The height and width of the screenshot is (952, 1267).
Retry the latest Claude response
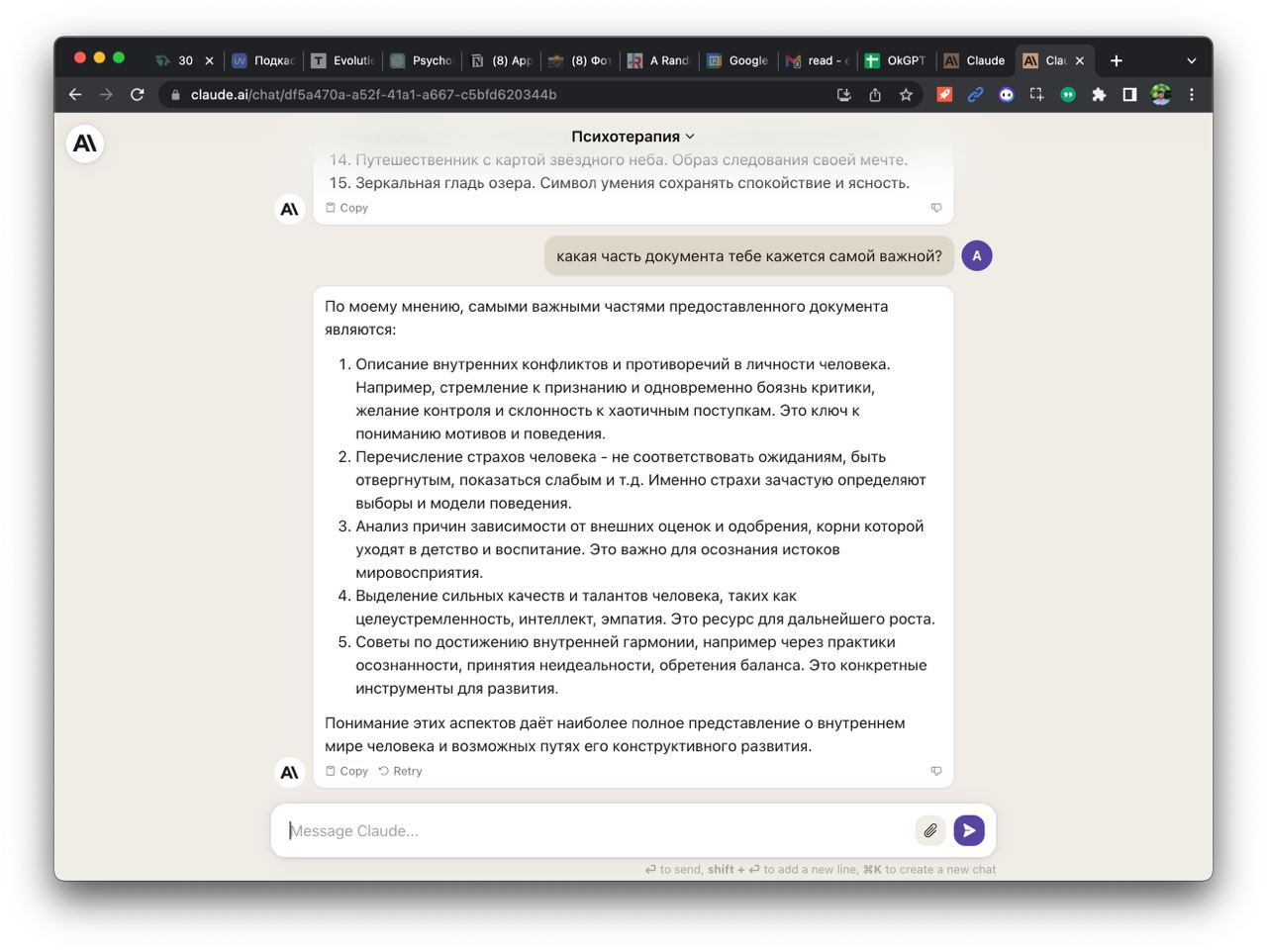[x=400, y=771]
